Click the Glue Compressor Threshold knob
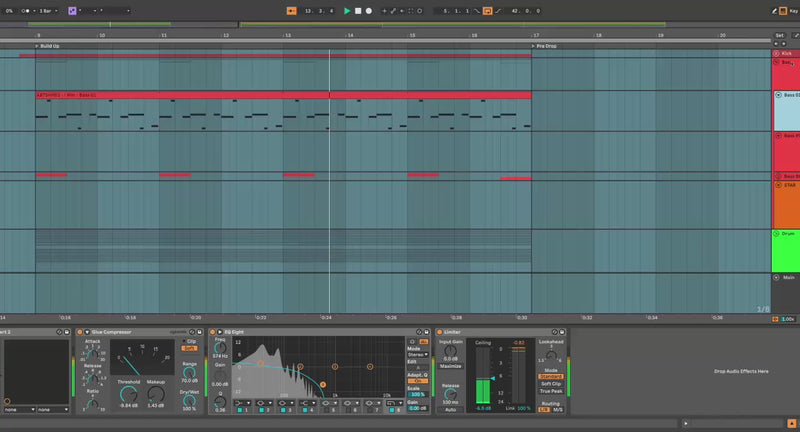 (x=129, y=394)
